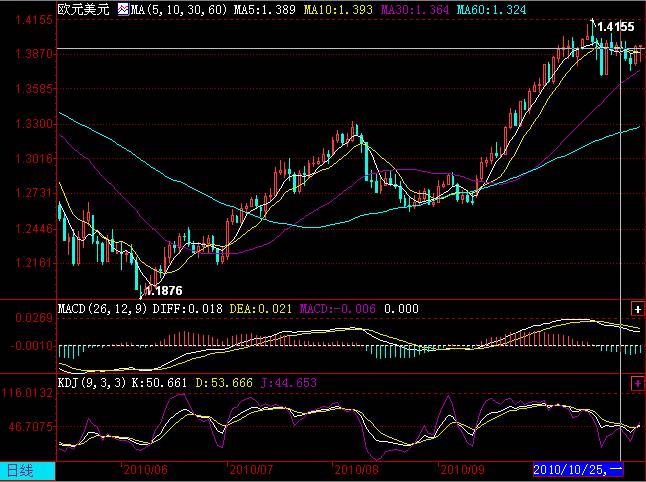Click the 1.3870 price axis label
The height and width of the screenshot is (482, 646).
34,54
